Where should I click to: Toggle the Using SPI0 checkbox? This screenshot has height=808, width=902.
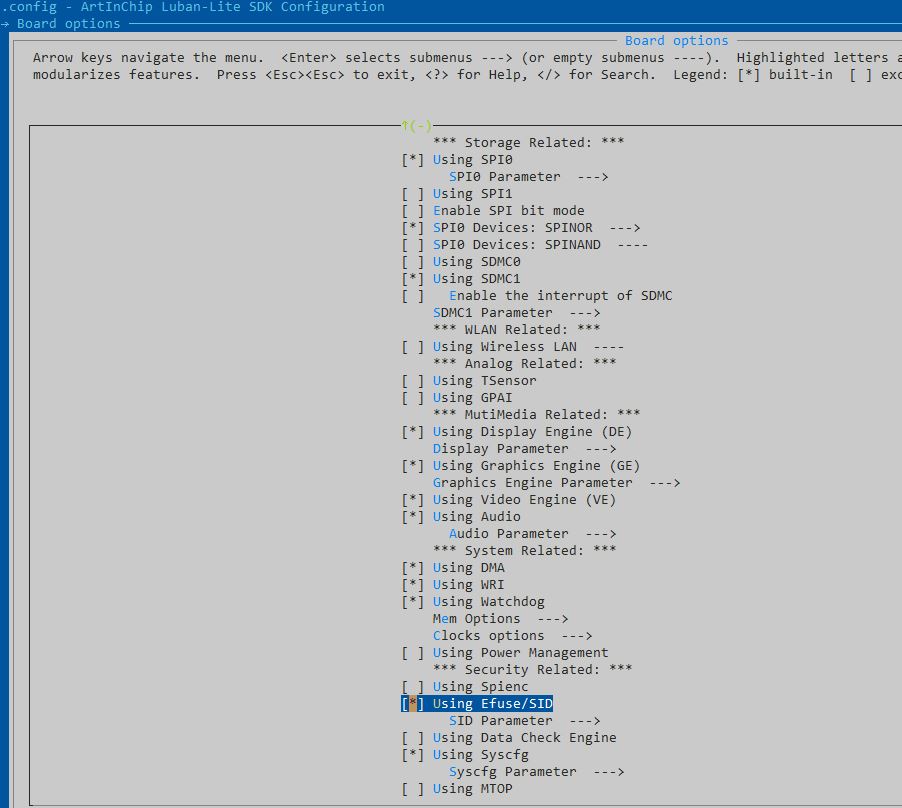pos(412,160)
